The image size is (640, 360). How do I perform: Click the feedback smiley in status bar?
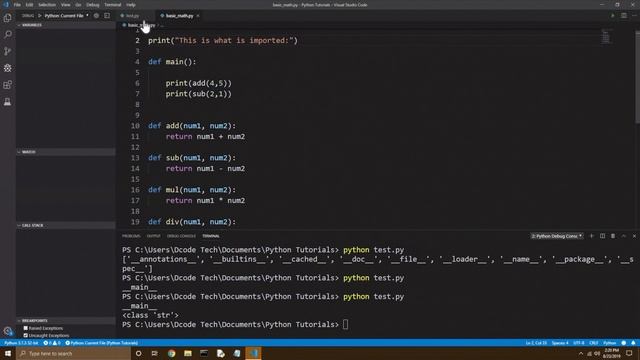click(623, 343)
